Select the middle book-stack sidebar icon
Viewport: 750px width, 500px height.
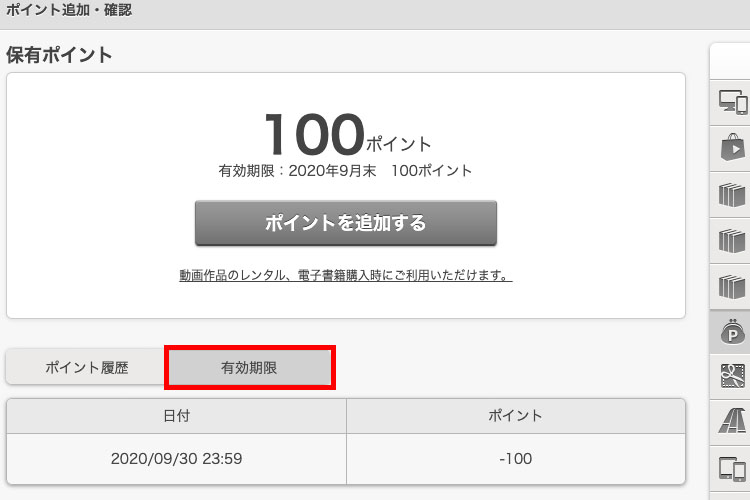pyautogui.click(x=733, y=240)
